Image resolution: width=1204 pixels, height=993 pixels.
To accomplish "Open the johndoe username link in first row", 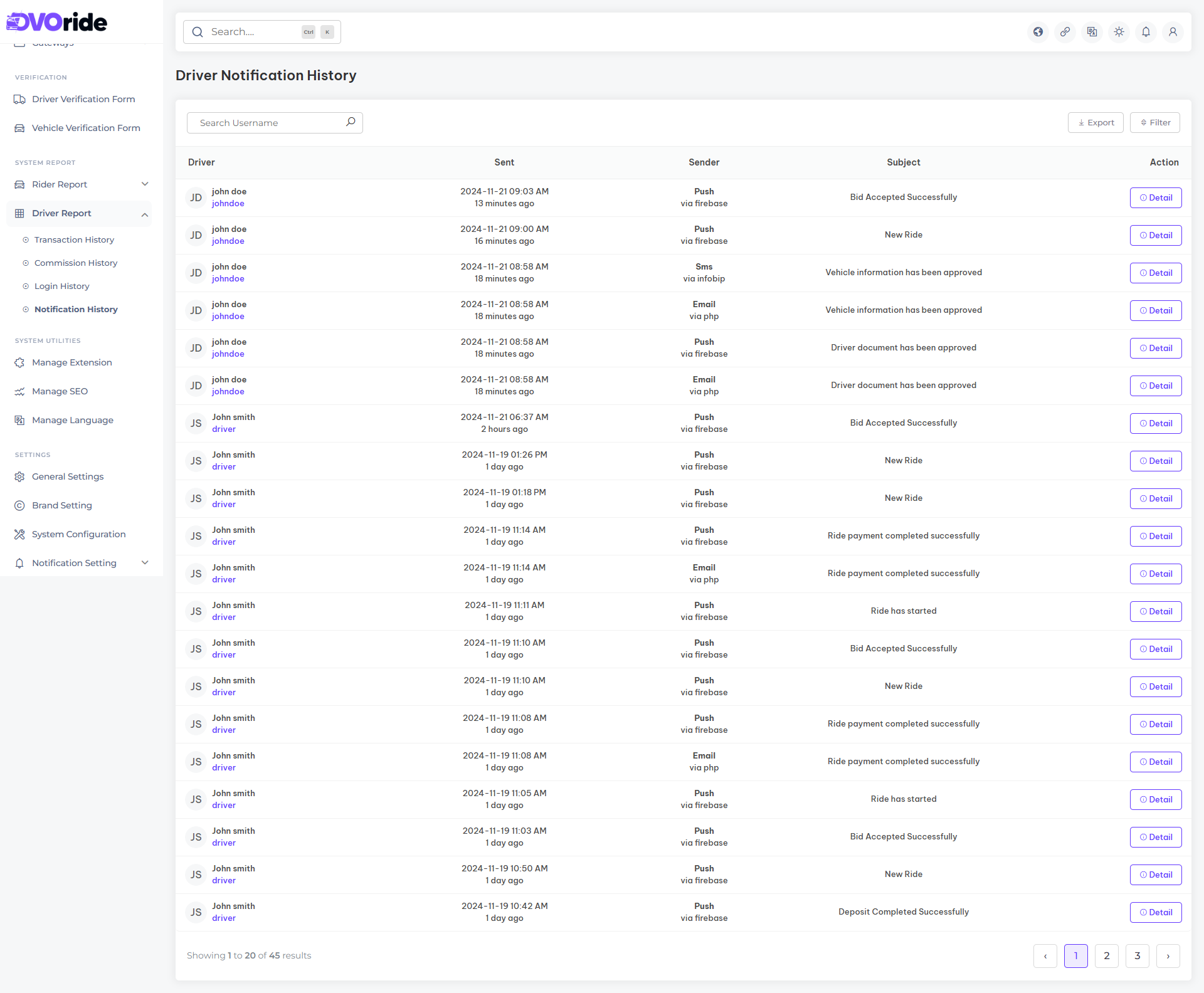I will [228, 204].
